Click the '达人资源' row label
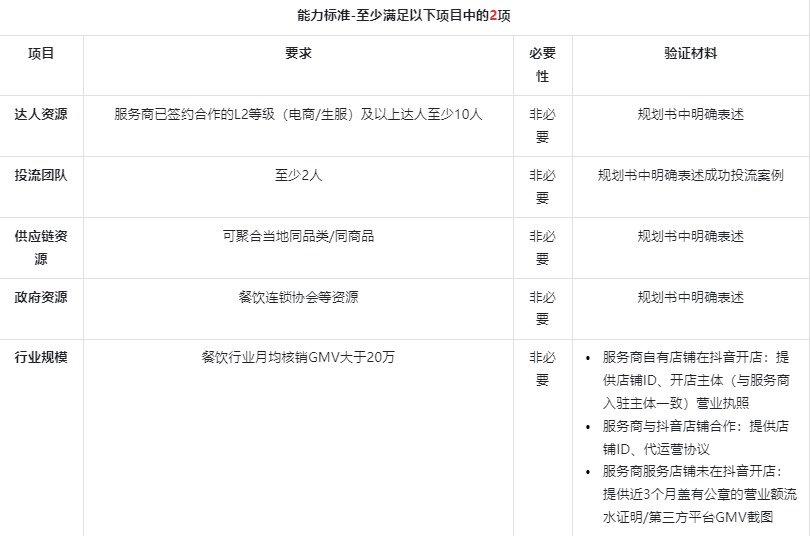 coord(41,114)
